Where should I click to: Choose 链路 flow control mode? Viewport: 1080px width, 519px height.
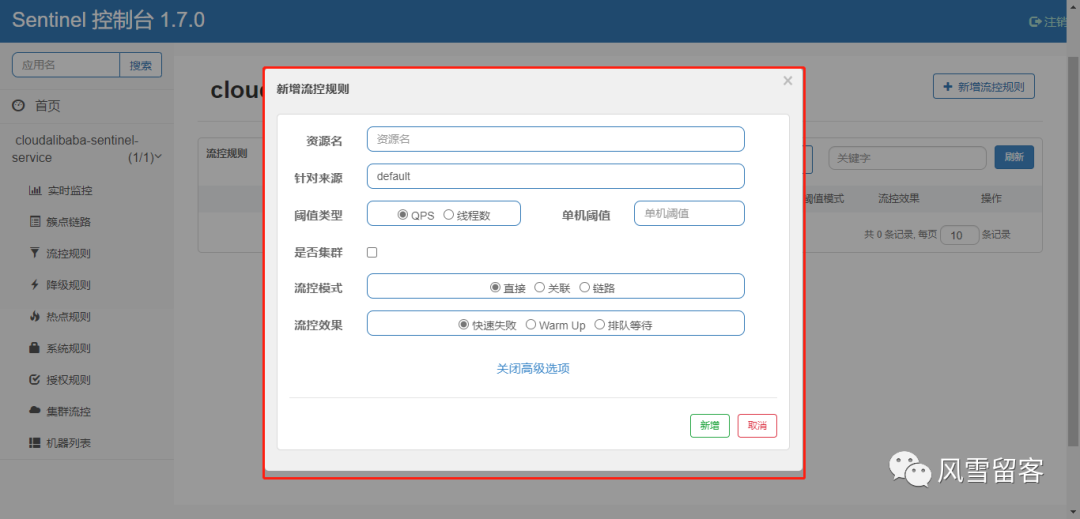click(x=585, y=288)
